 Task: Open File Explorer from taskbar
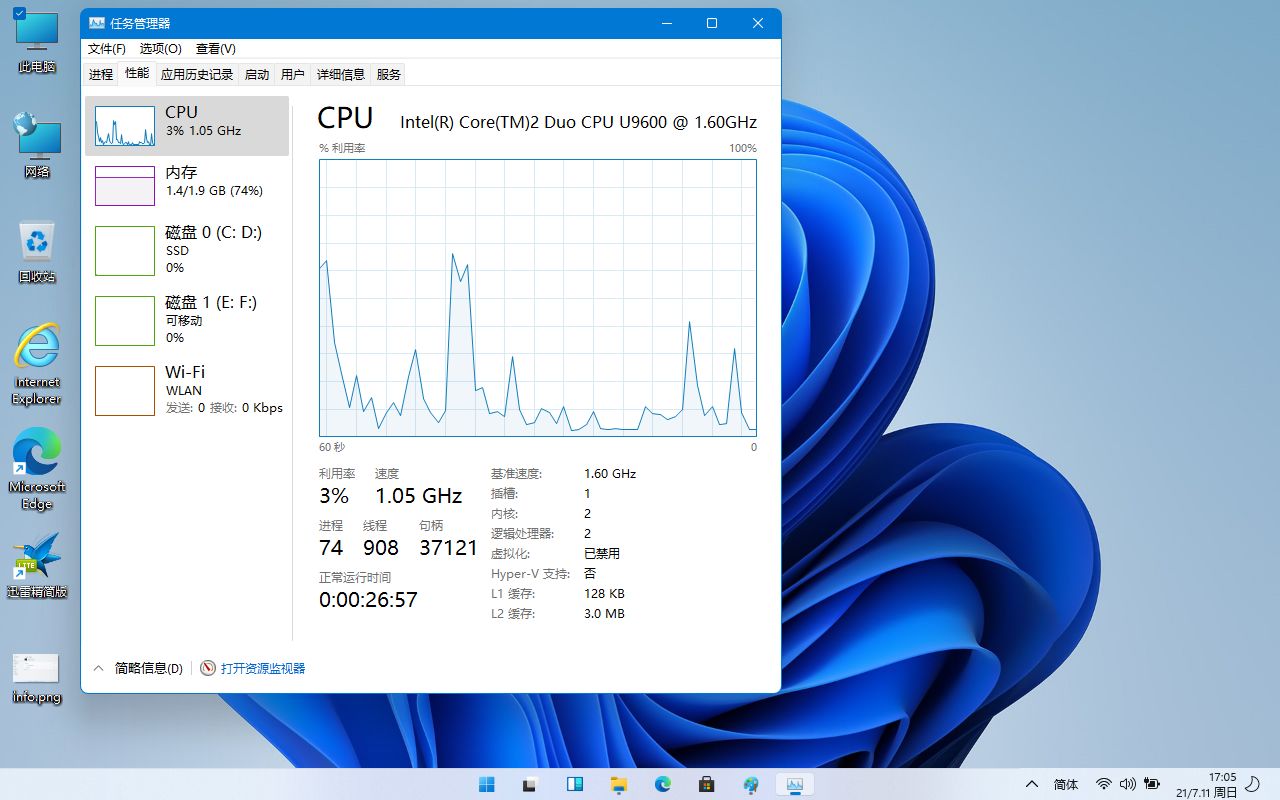click(x=619, y=784)
